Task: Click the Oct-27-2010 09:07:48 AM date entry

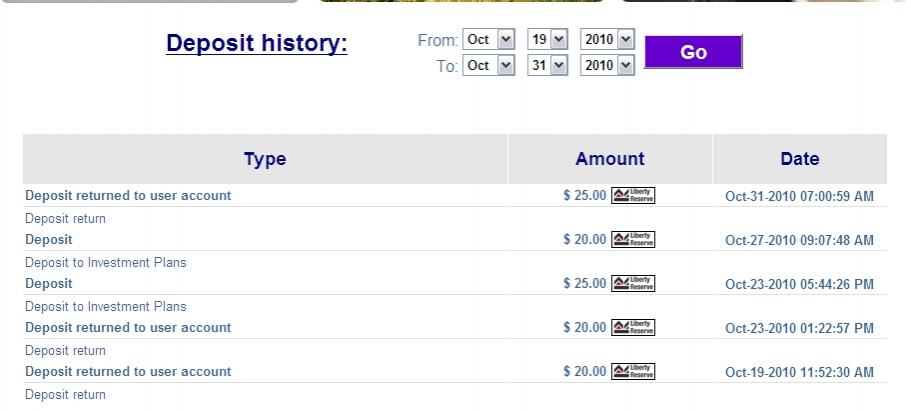Action: click(x=799, y=240)
